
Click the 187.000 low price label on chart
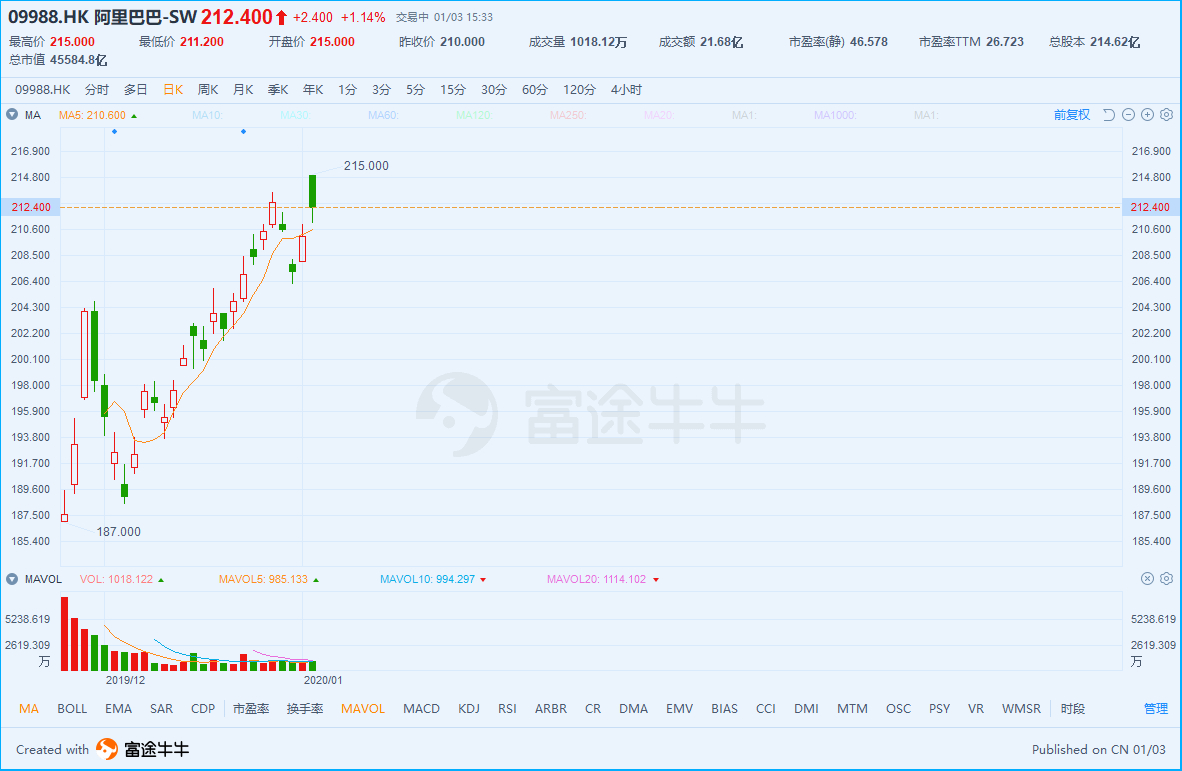[x=118, y=532]
